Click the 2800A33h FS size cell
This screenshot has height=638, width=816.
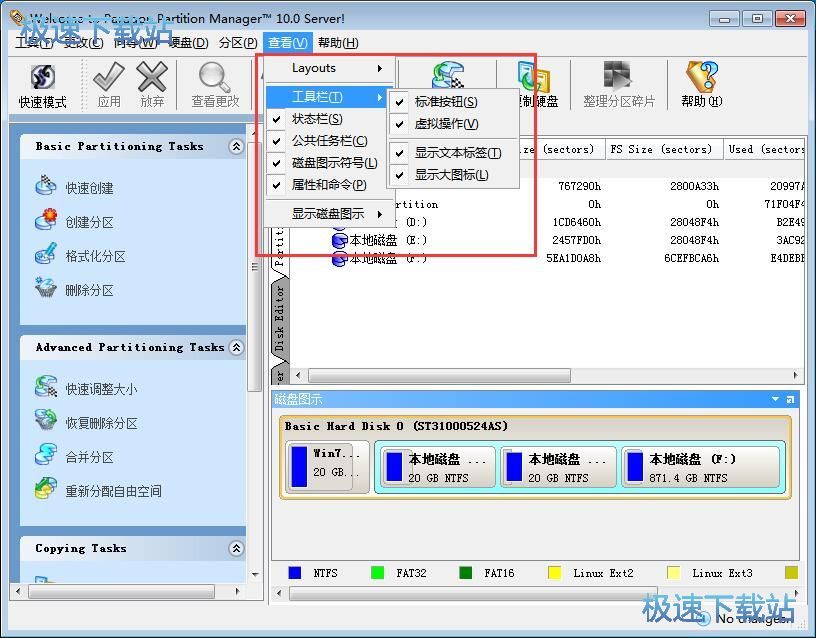694,186
